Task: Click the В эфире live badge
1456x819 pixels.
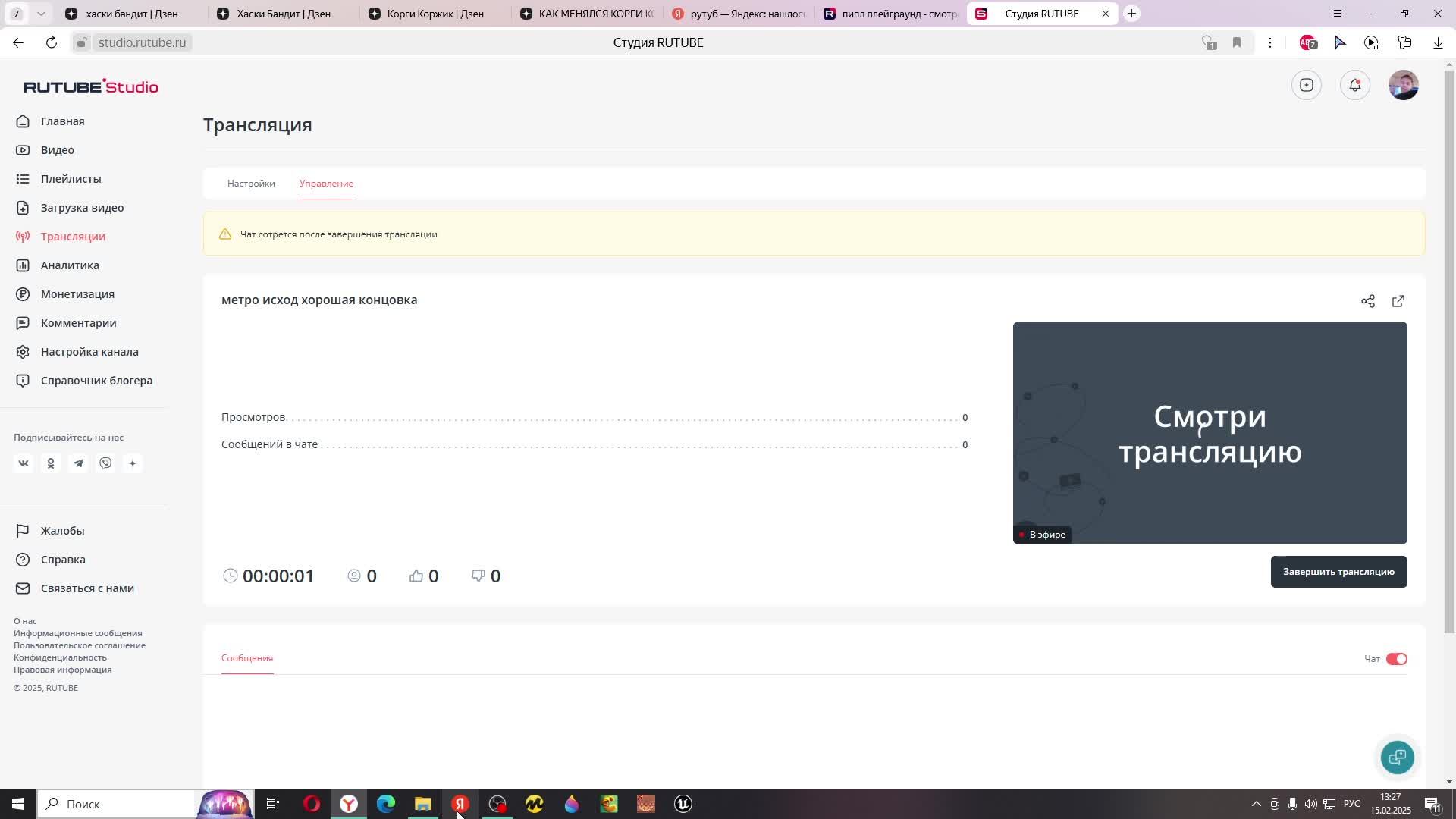Action: [1043, 535]
